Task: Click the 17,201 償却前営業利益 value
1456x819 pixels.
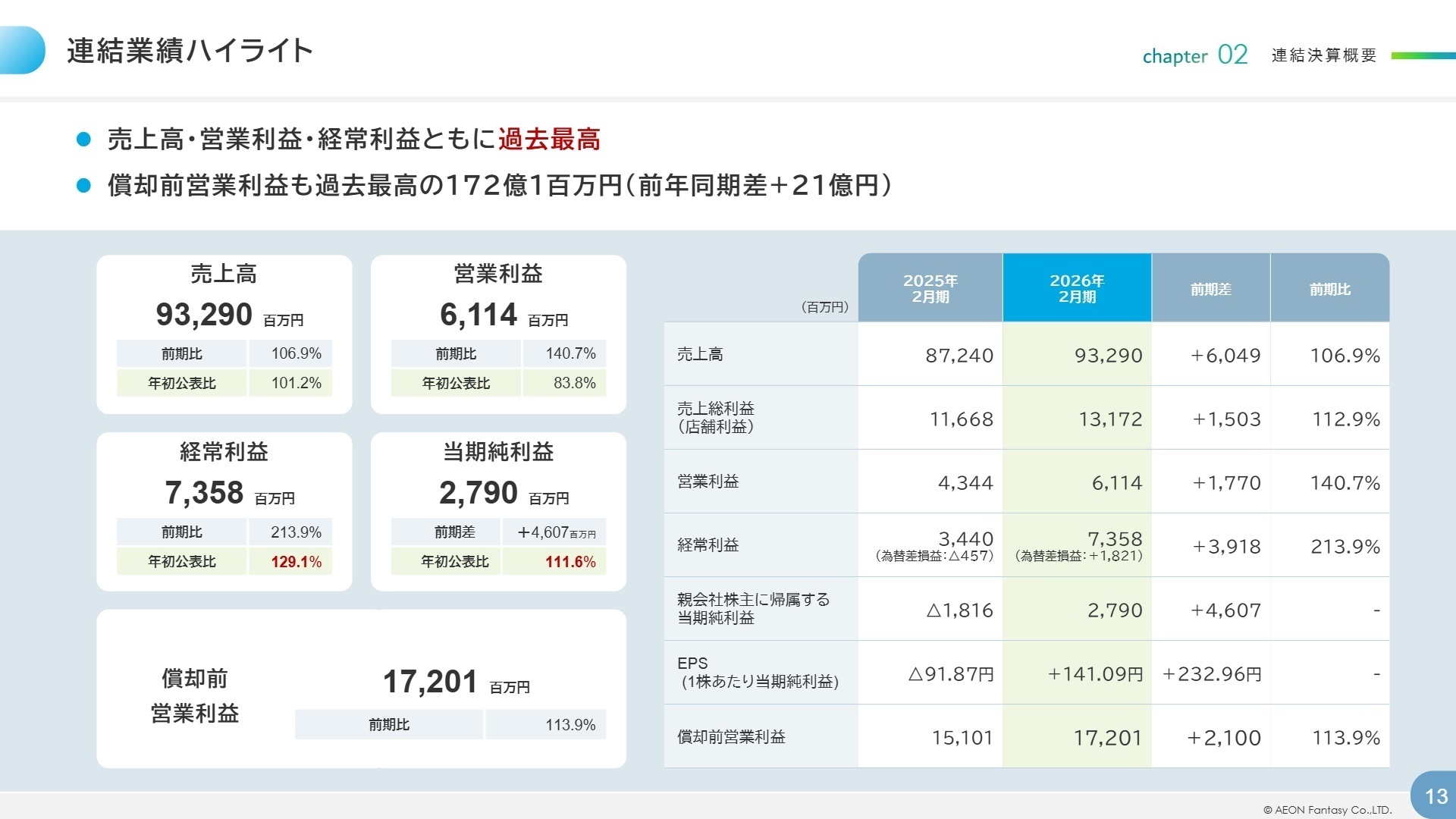Action: [430, 682]
